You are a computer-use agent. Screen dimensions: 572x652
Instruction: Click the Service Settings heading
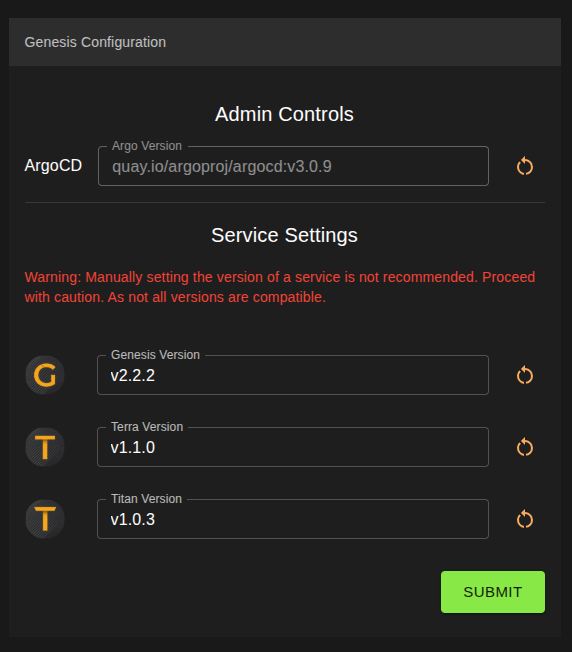pyautogui.click(x=284, y=235)
